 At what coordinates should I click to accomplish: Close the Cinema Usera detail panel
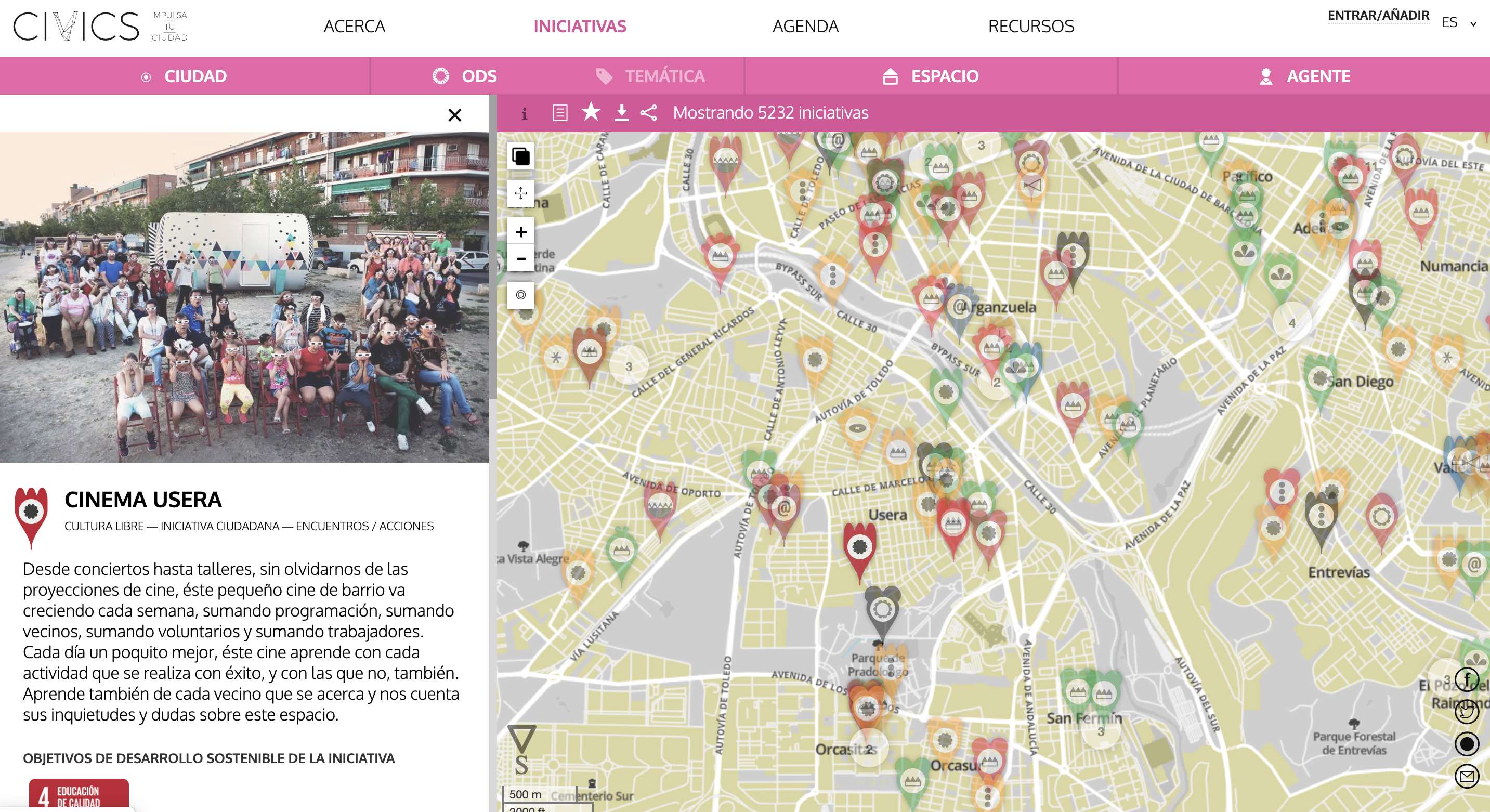[x=454, y=115]
